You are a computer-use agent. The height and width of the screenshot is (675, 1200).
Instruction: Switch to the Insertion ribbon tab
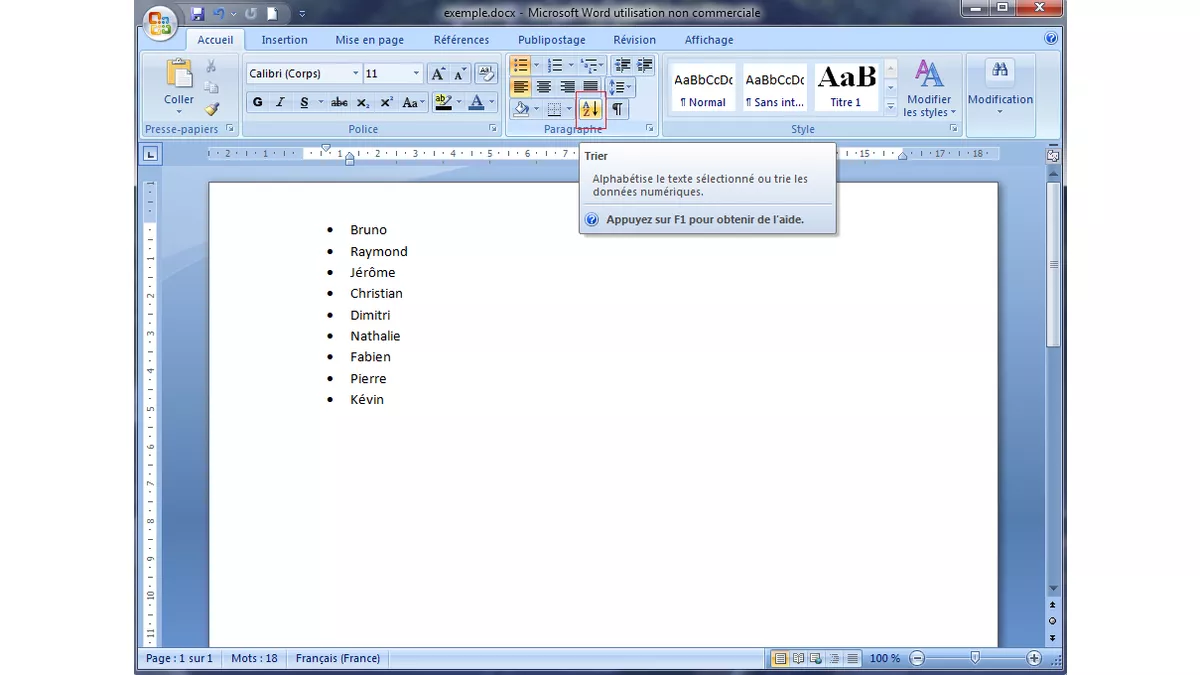(284, 39)
